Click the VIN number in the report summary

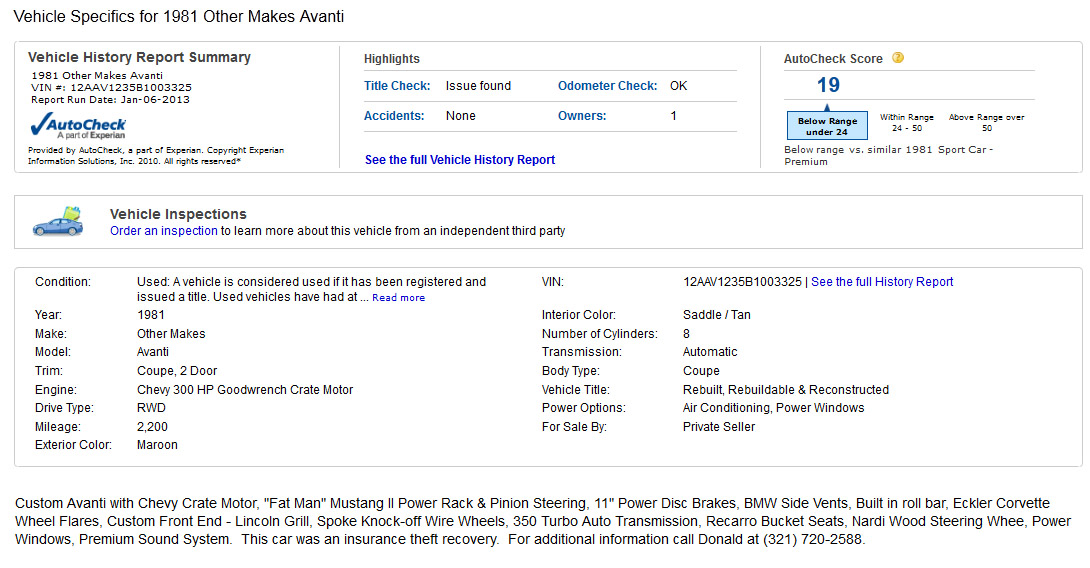click(131, 88)
